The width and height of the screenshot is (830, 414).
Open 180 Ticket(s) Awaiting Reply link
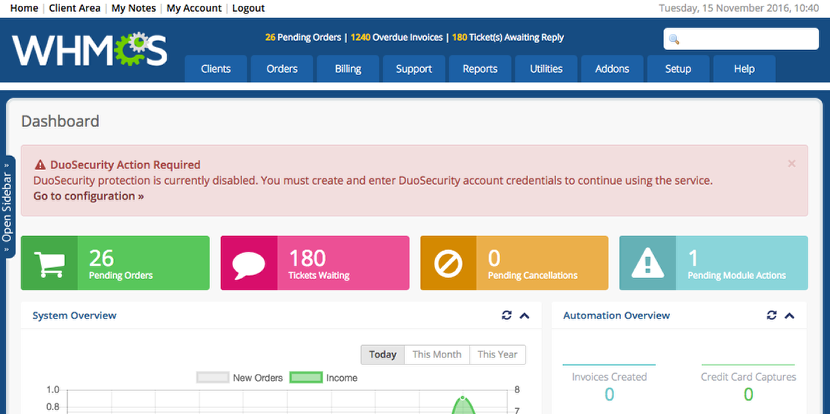tap(508, 38)
